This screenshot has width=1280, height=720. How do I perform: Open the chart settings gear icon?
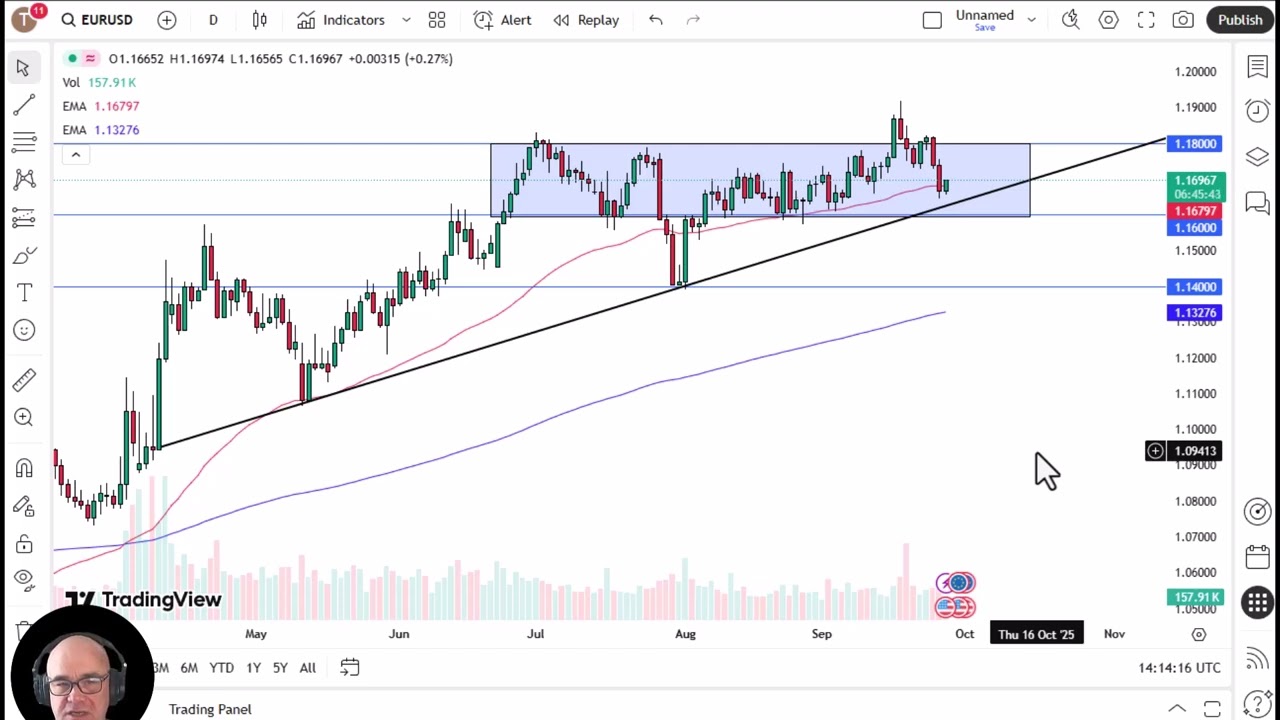click(1108, 20)
